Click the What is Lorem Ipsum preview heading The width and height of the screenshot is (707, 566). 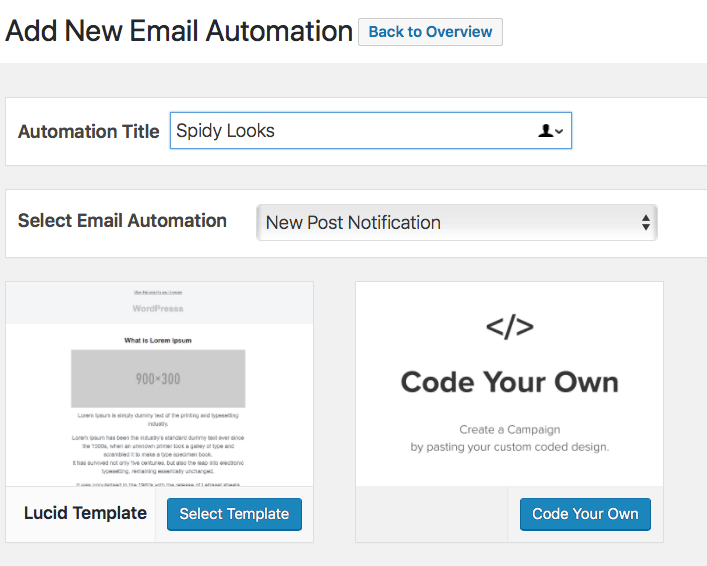(158, 341)
